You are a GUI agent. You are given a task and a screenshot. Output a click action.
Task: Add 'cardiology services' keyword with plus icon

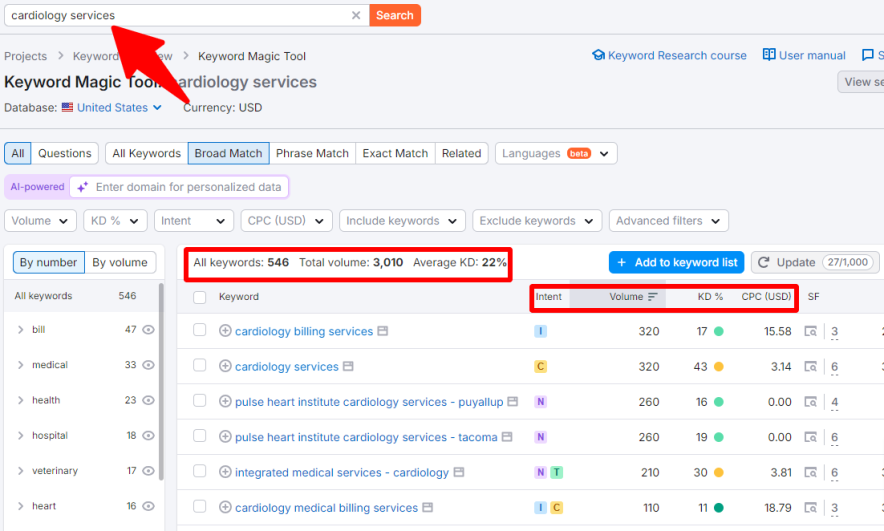(x=225, y=366)
